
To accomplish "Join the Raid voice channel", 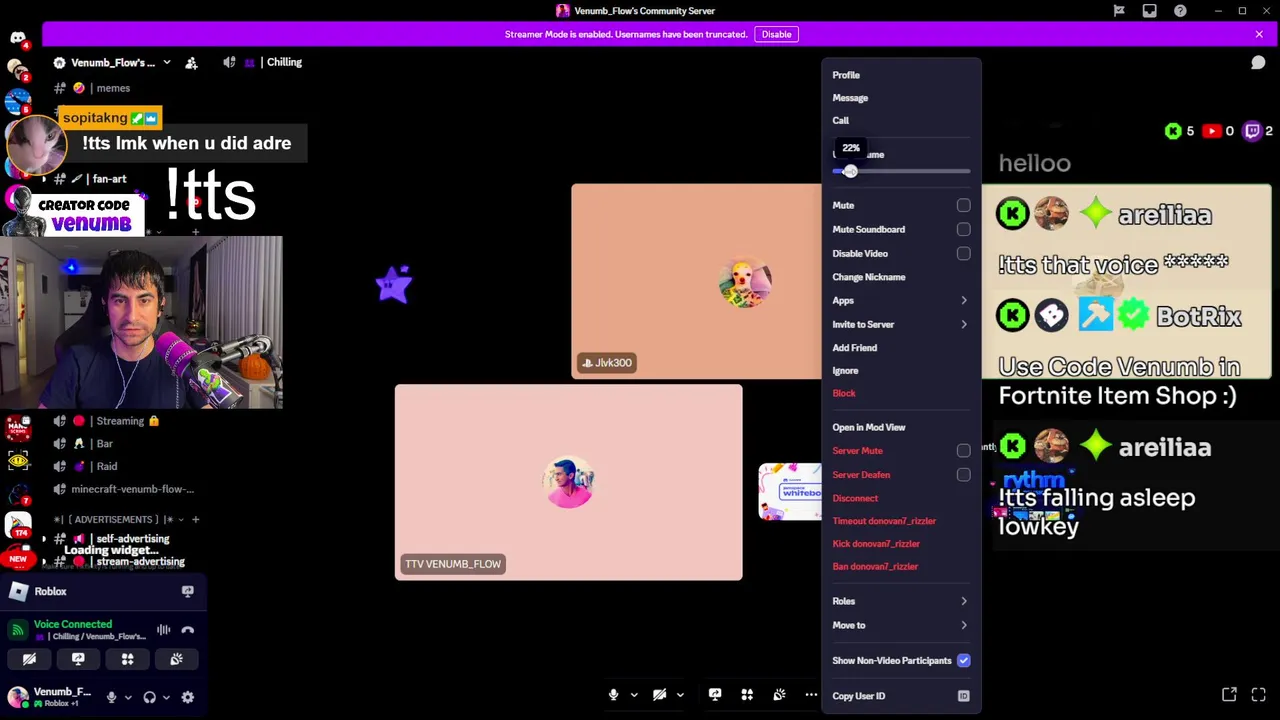I will pos(107,466).
